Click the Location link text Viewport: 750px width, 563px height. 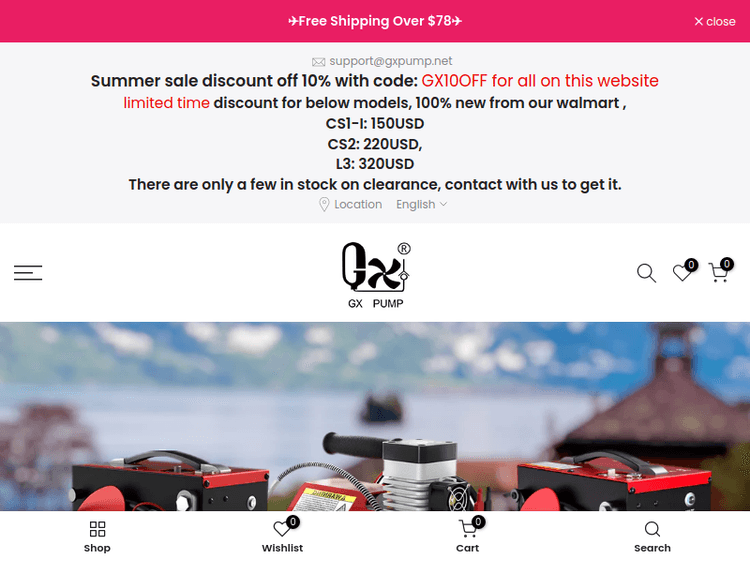coord(358,205)
